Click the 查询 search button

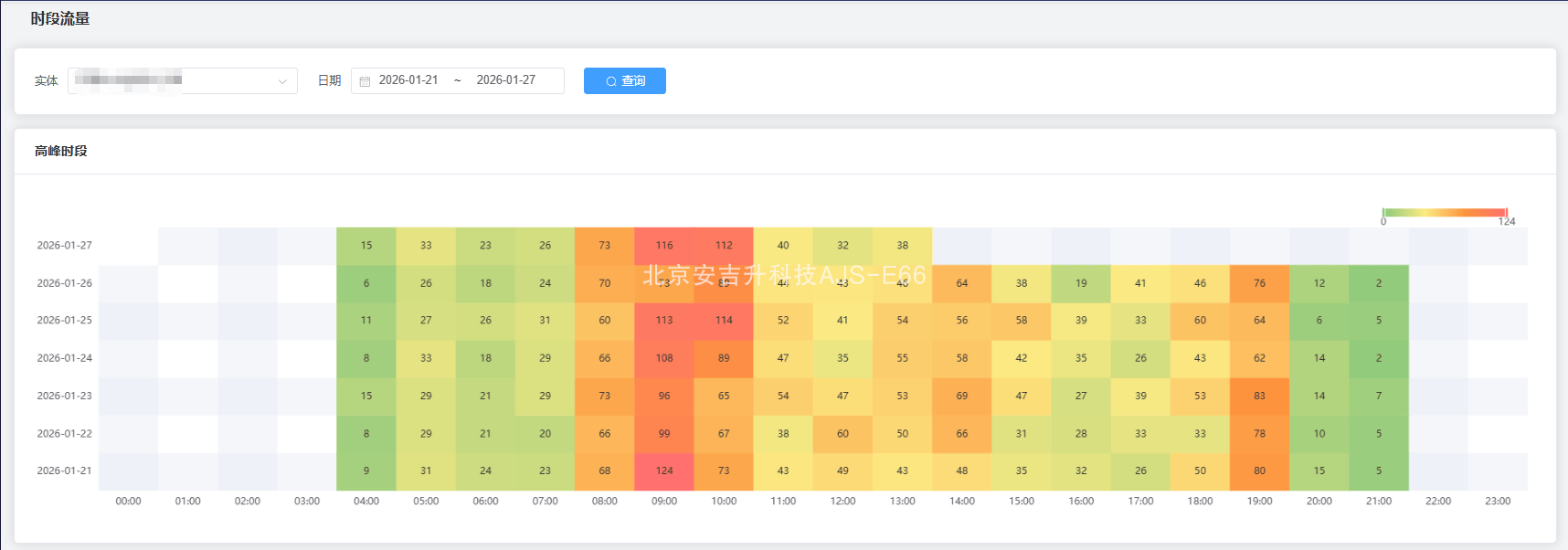(624, 81)
